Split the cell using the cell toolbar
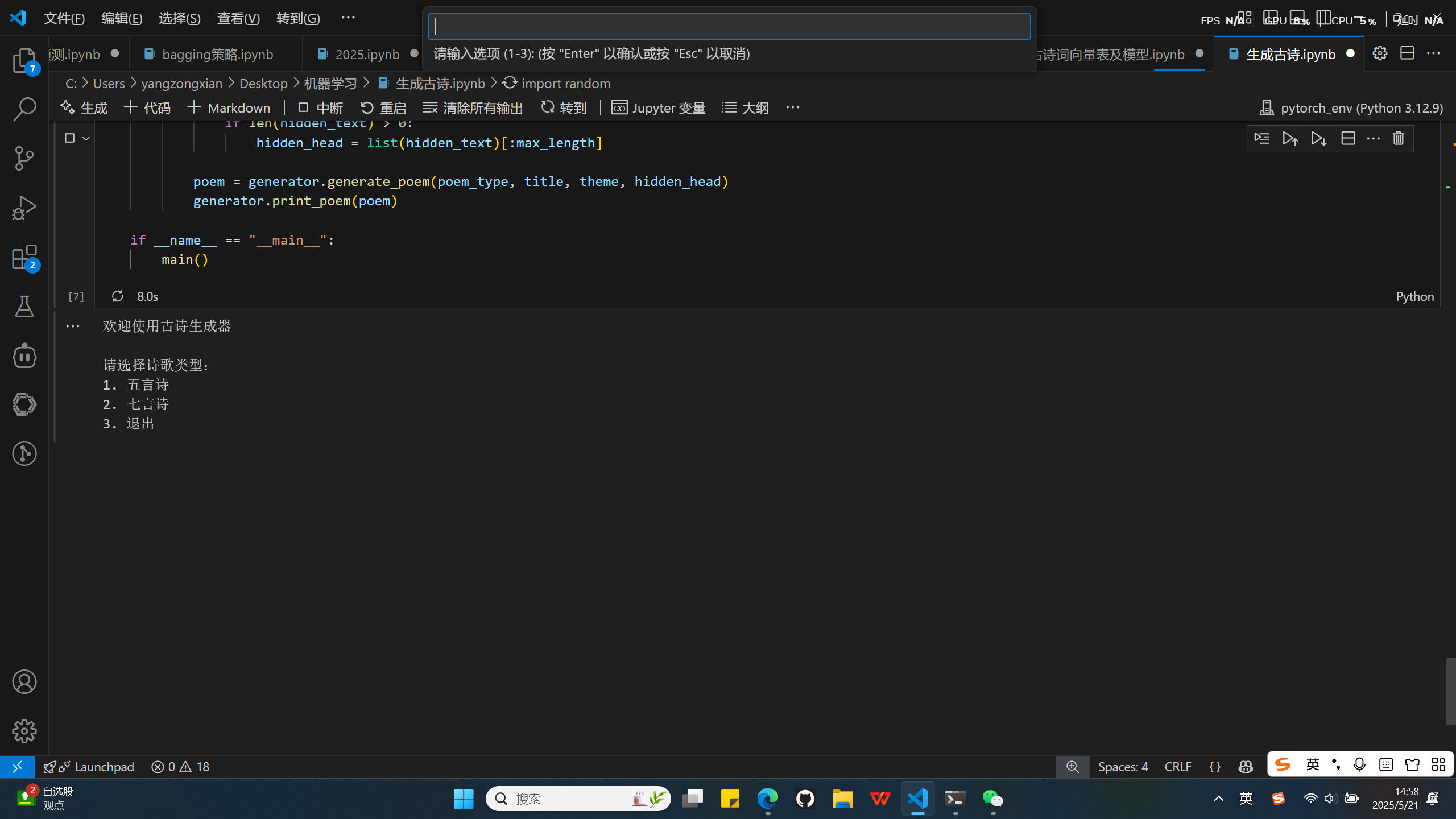 (1348, 138)
